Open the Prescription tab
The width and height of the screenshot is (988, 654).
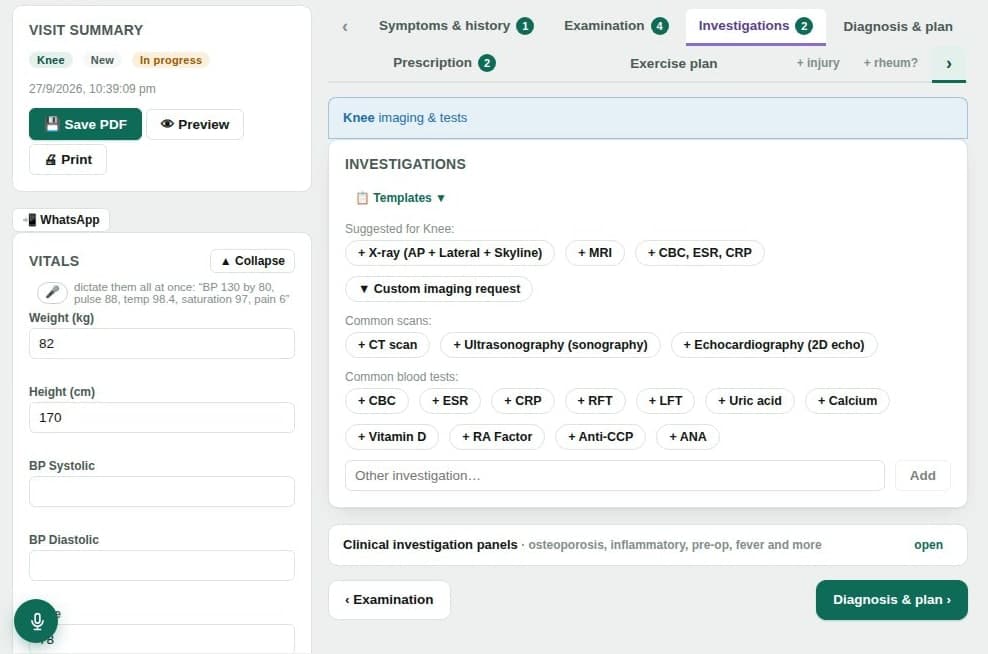pyautogui.click(x=444, y=63)
